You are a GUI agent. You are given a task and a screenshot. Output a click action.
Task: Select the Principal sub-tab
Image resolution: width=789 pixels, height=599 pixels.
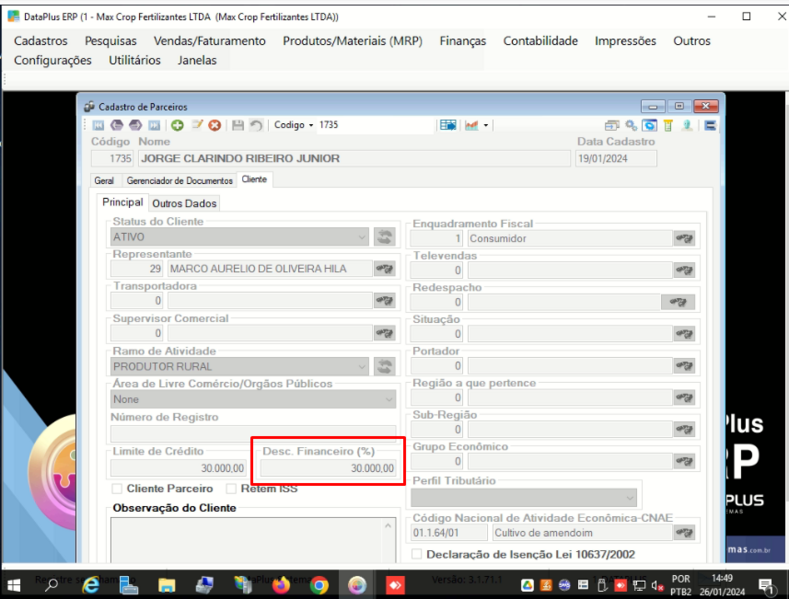tap(123, 202)
